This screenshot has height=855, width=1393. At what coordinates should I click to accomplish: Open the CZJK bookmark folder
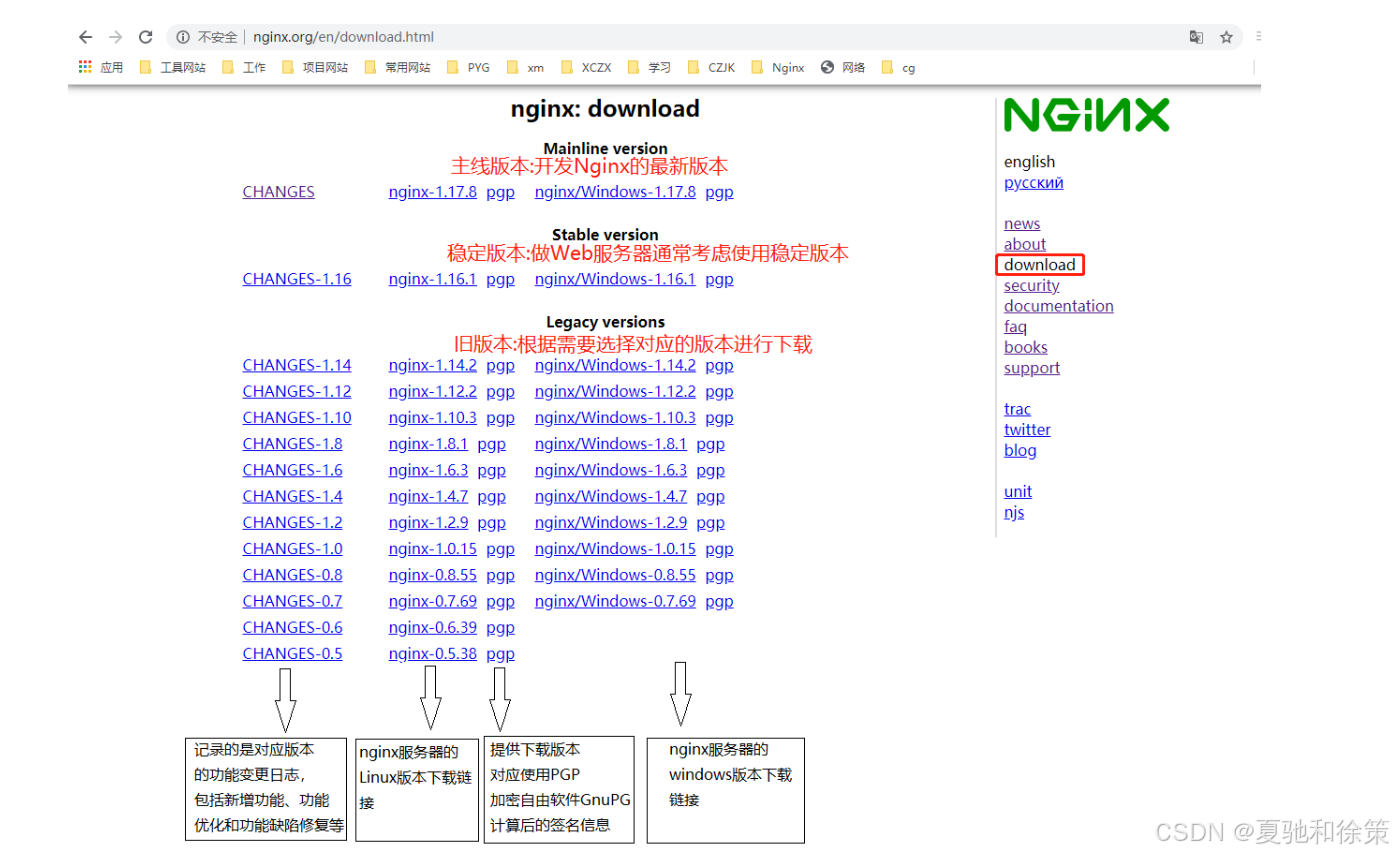[711, 68]
